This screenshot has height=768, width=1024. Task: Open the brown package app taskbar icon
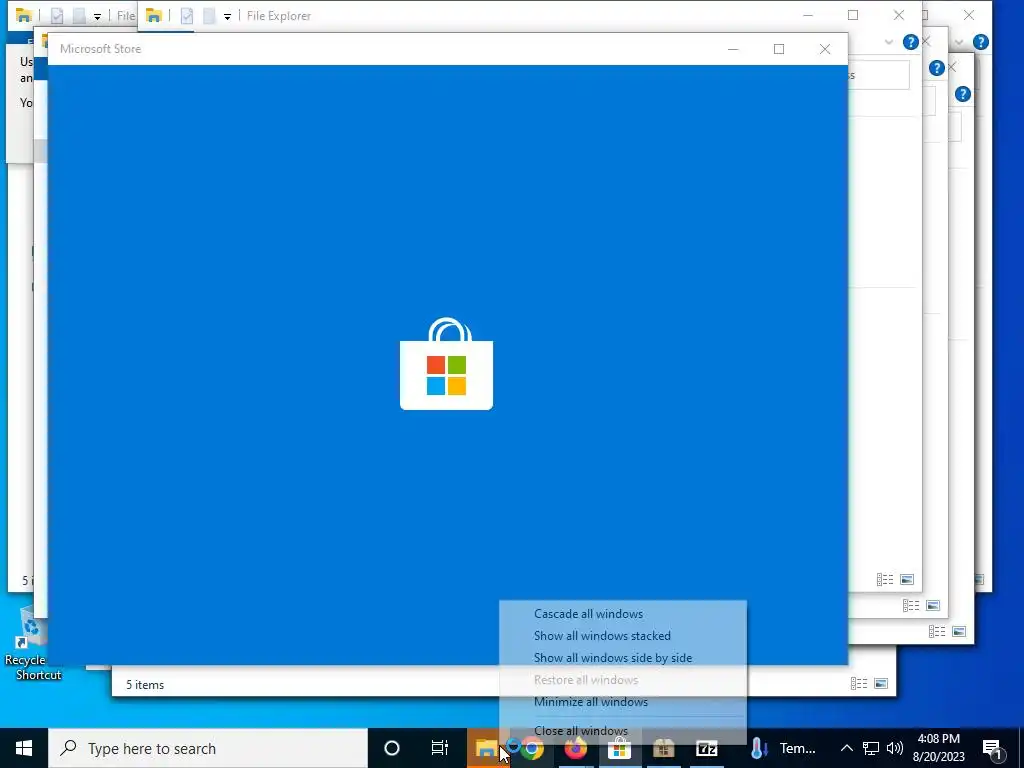tap(663, 749)
